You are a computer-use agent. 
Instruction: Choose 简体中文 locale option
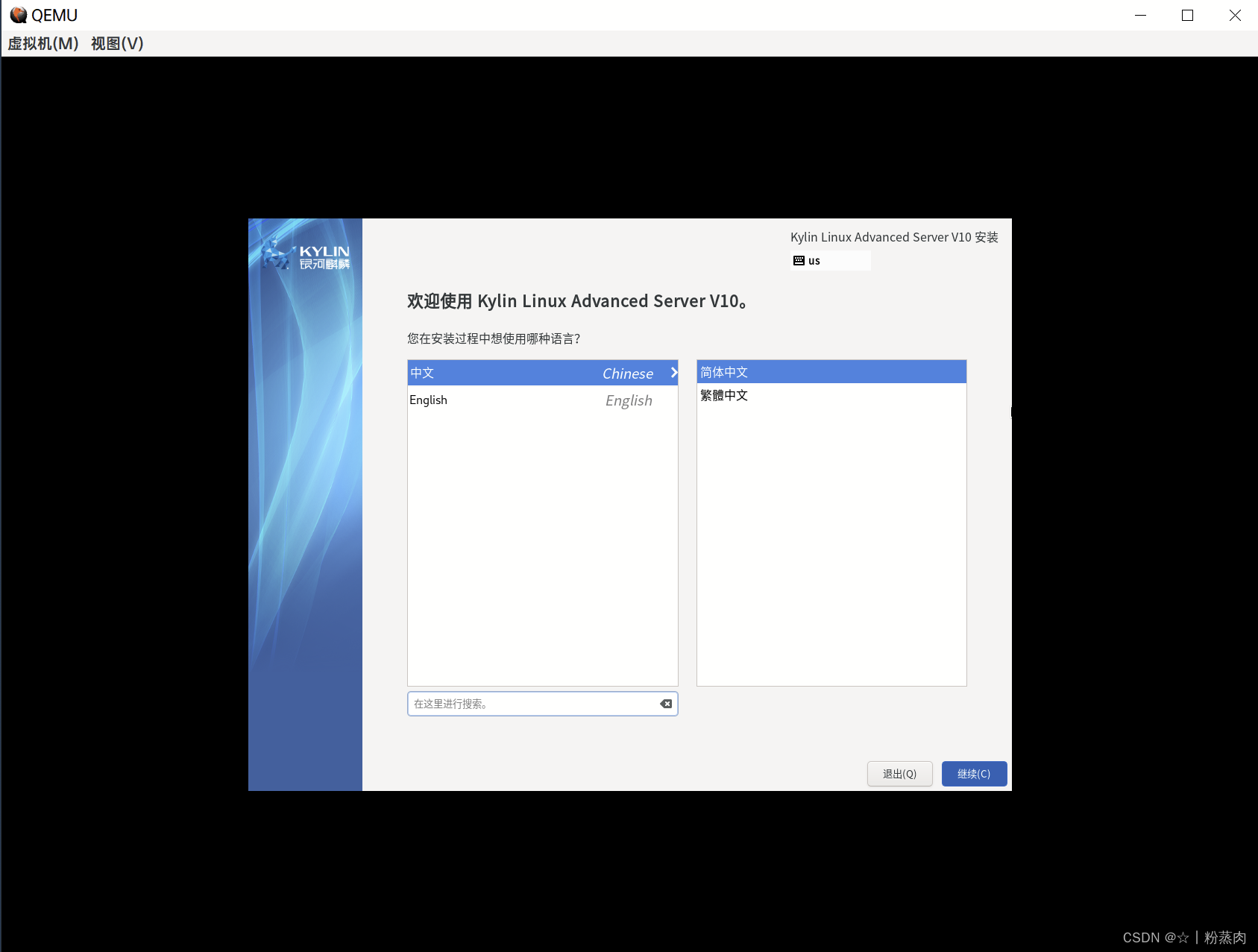coord(831,372)
